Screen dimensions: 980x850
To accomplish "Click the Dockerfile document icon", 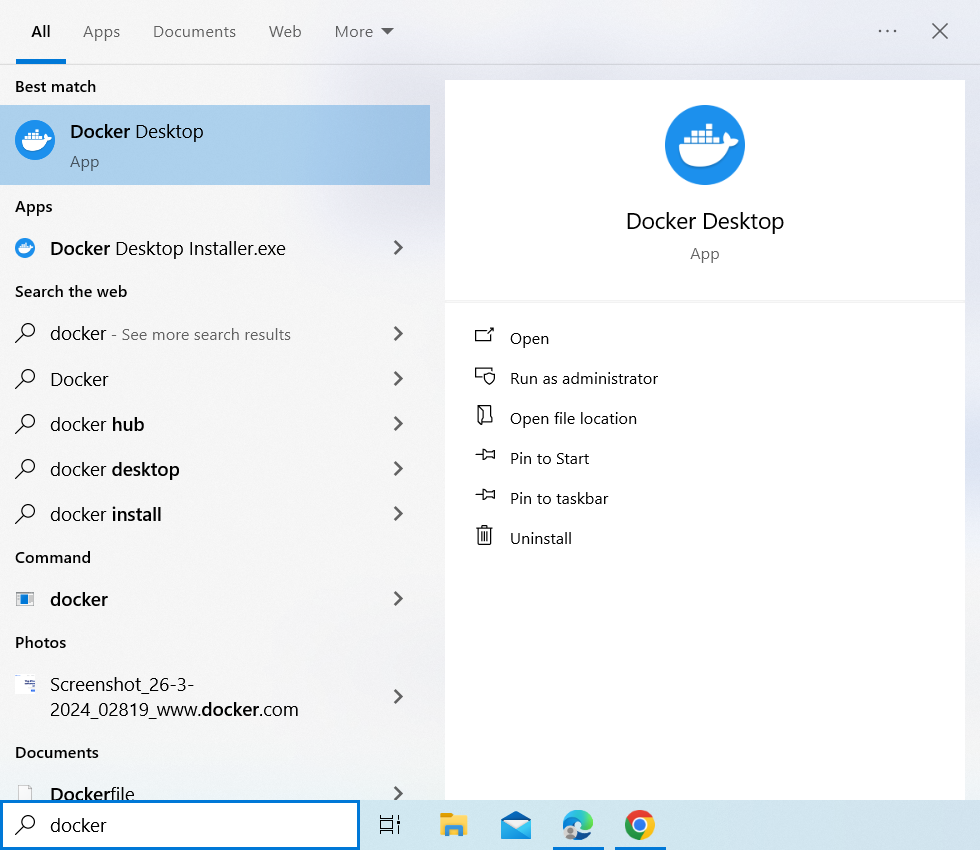I will pos(25,792).
